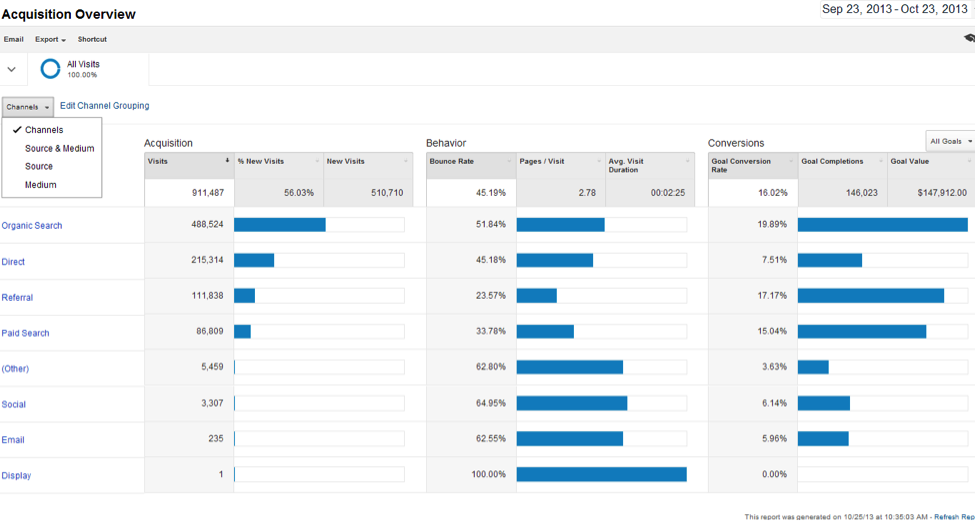Click the Organic Search goal conversion bar
975x521 pixels.
[882, 225]
